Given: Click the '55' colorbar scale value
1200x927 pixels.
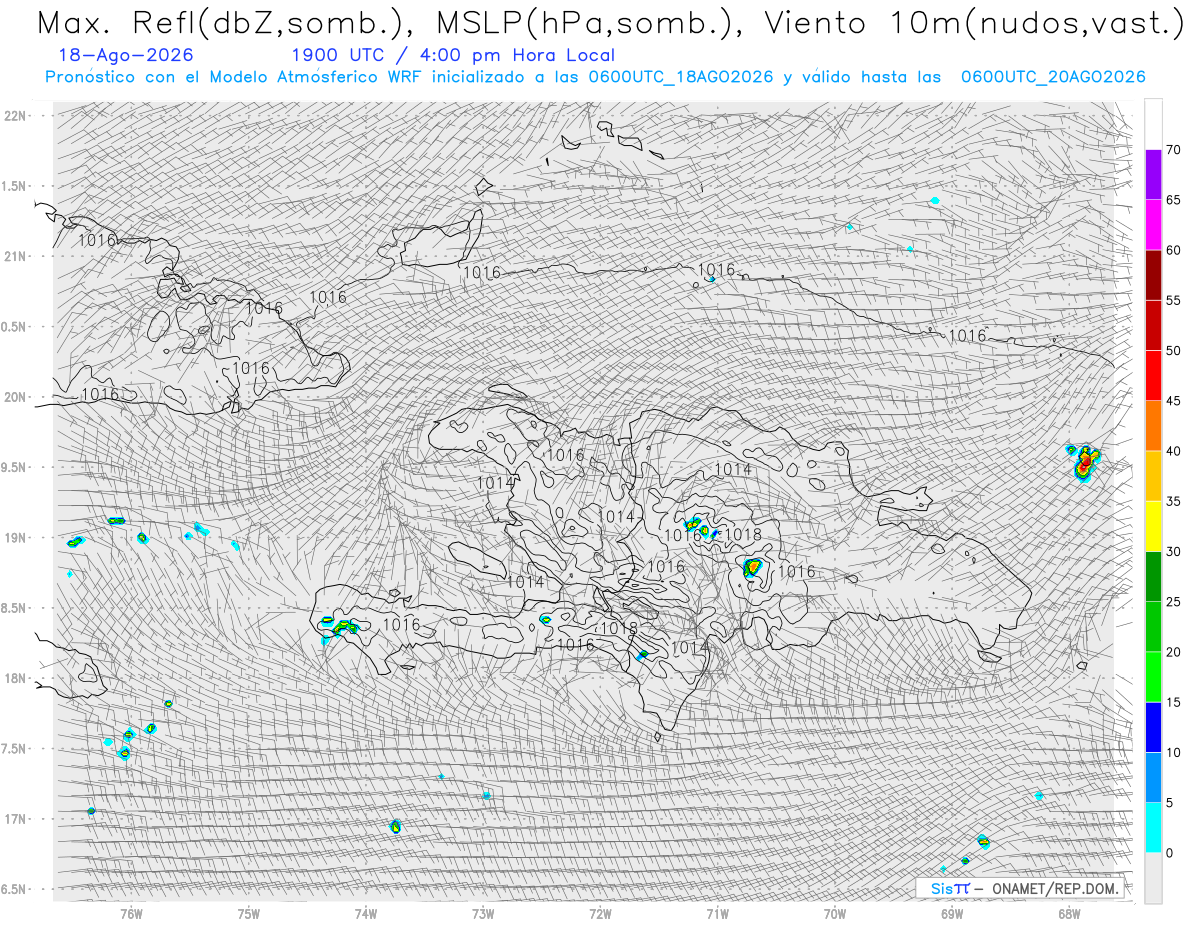Looking at the screenshot, I should pyautogui.click(x=1173, y=300).
